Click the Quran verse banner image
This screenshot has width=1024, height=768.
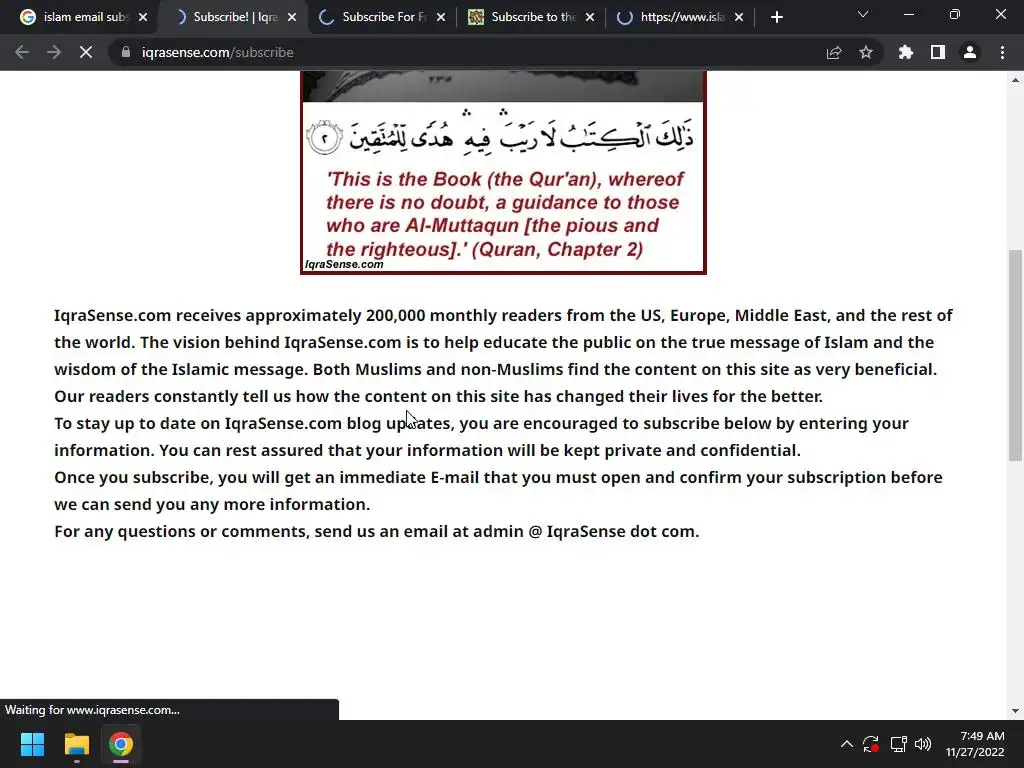503,172
